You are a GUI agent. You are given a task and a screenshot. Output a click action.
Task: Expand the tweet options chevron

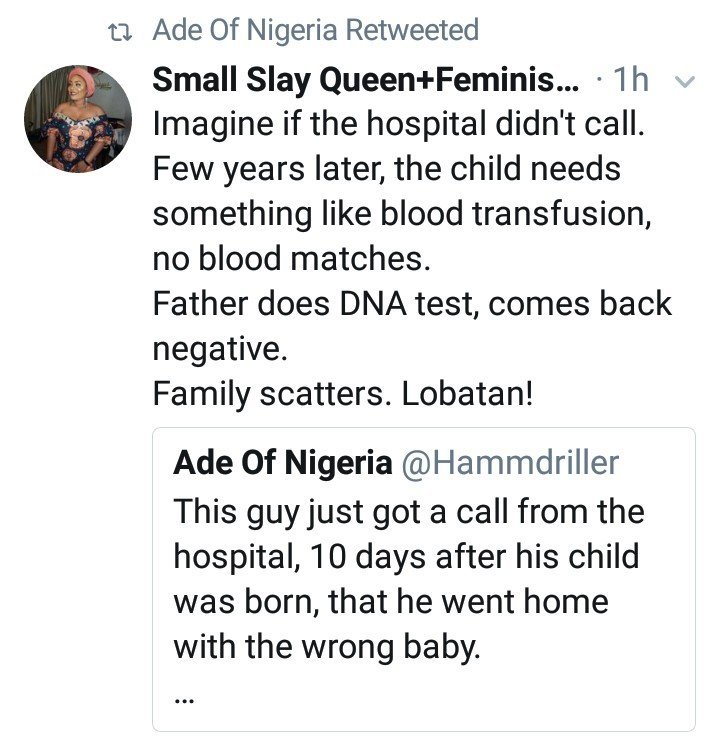[685, 82]
